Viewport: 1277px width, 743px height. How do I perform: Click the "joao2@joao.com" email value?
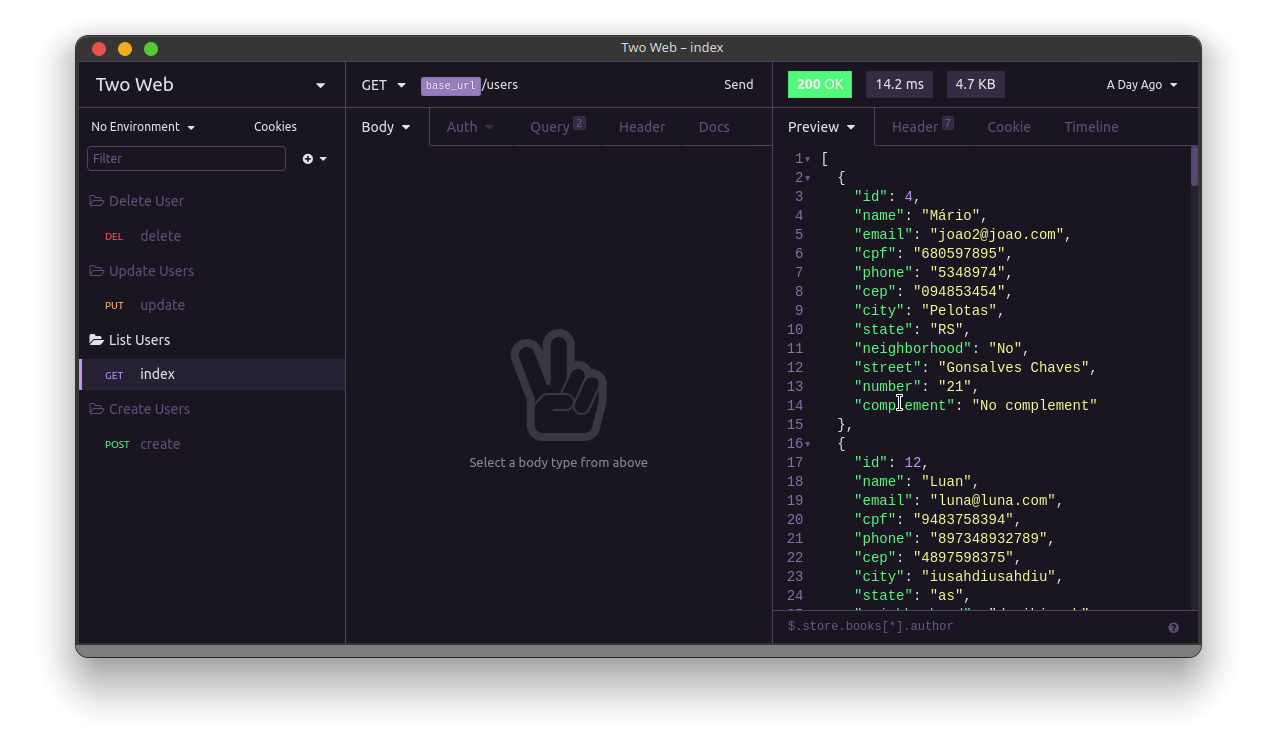click(997, 235)
